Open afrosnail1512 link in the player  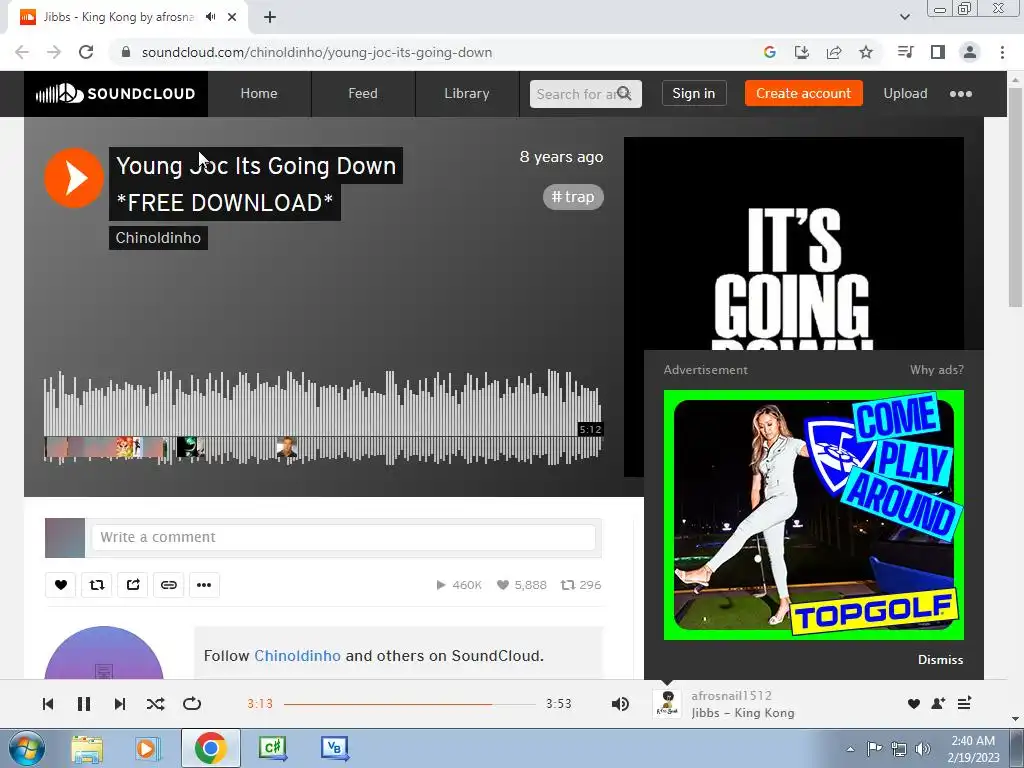(x=731, y=696)
